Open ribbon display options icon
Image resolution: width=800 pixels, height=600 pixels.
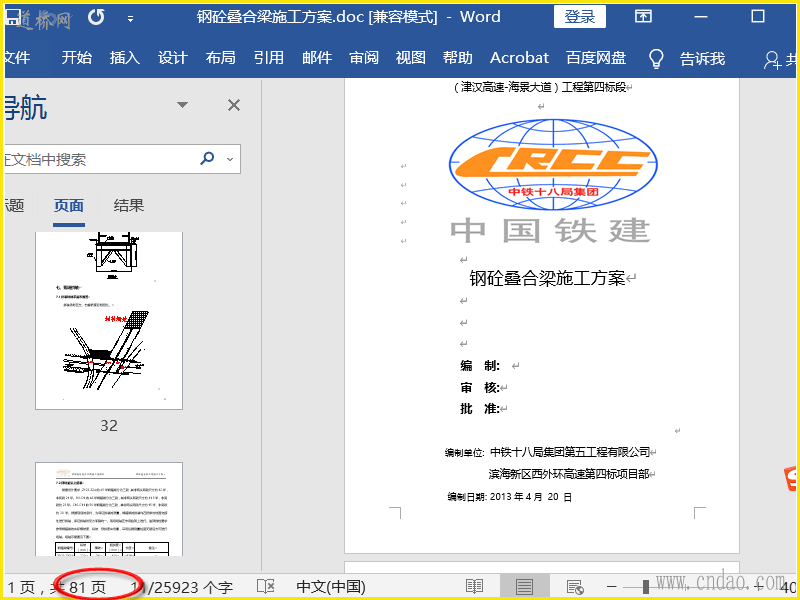[643, 16]
